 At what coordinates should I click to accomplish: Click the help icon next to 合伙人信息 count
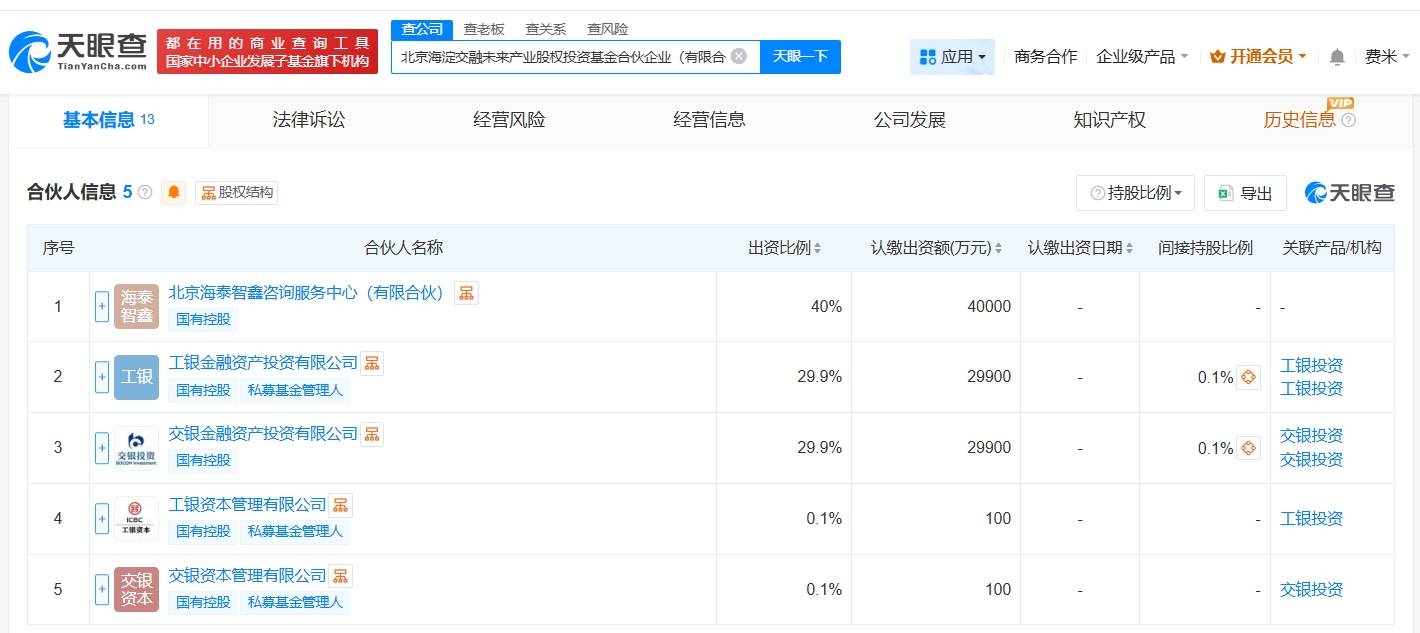tap(145, 193)
